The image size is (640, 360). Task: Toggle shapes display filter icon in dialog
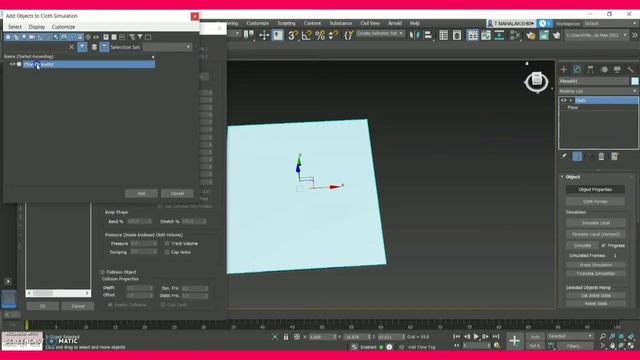(16, 37)
